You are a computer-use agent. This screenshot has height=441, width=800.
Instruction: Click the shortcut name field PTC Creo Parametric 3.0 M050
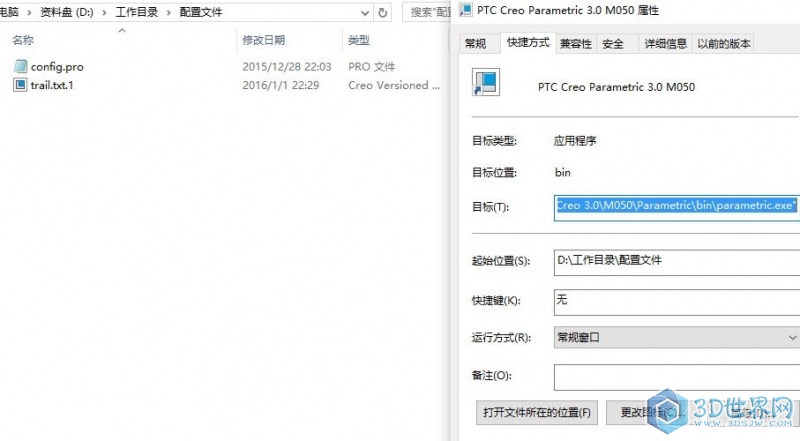click(x=616, y=87)
